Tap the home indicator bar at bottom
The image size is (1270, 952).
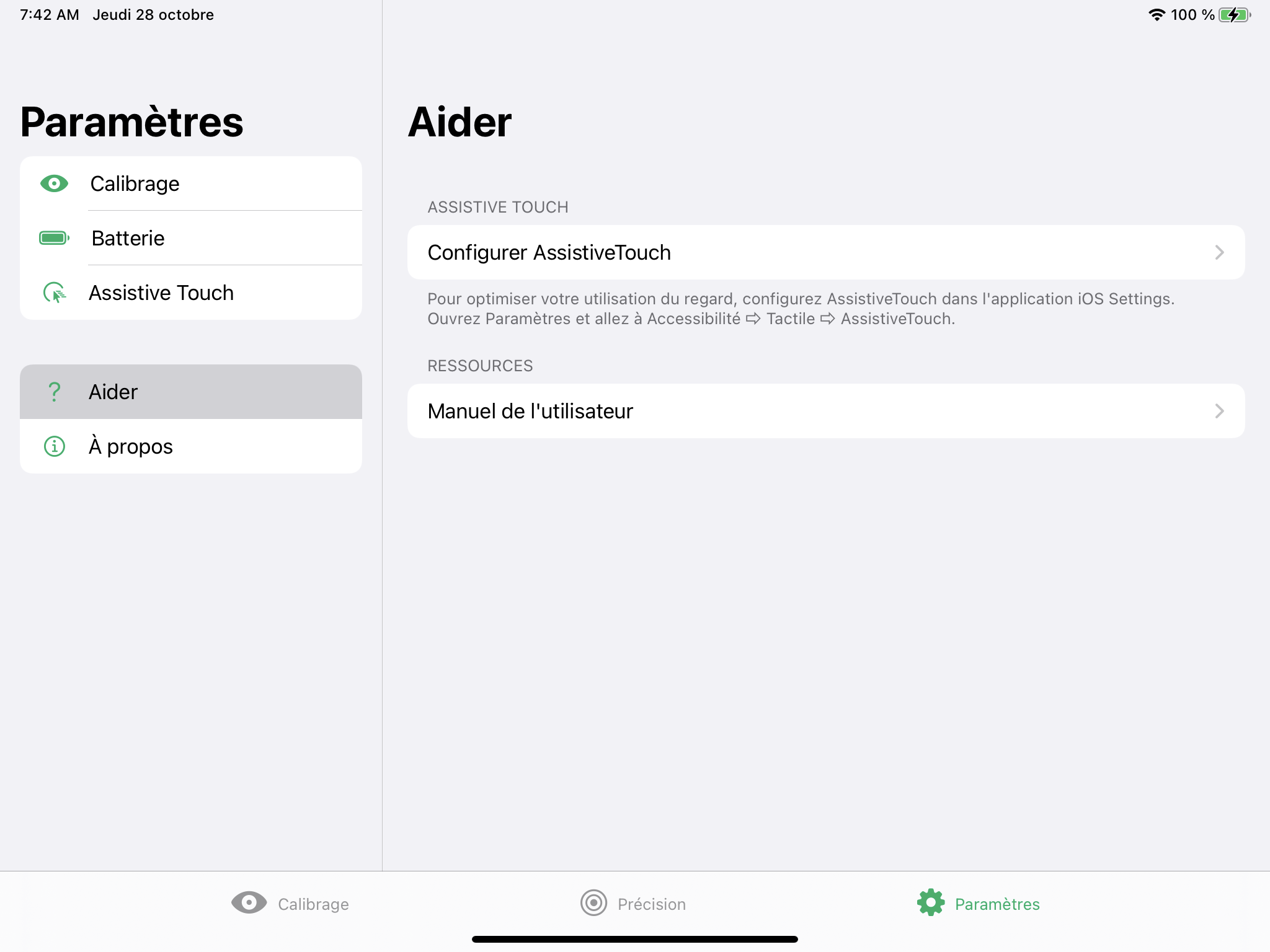click(635, 939)
